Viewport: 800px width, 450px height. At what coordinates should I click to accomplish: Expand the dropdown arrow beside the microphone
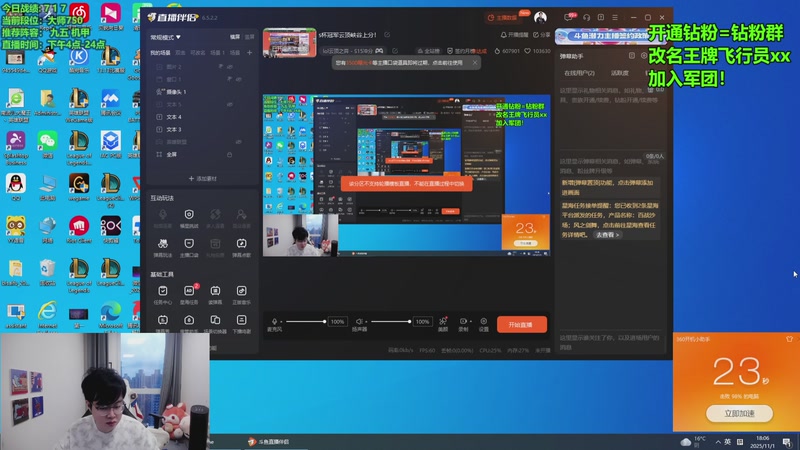tap(281, 322)
